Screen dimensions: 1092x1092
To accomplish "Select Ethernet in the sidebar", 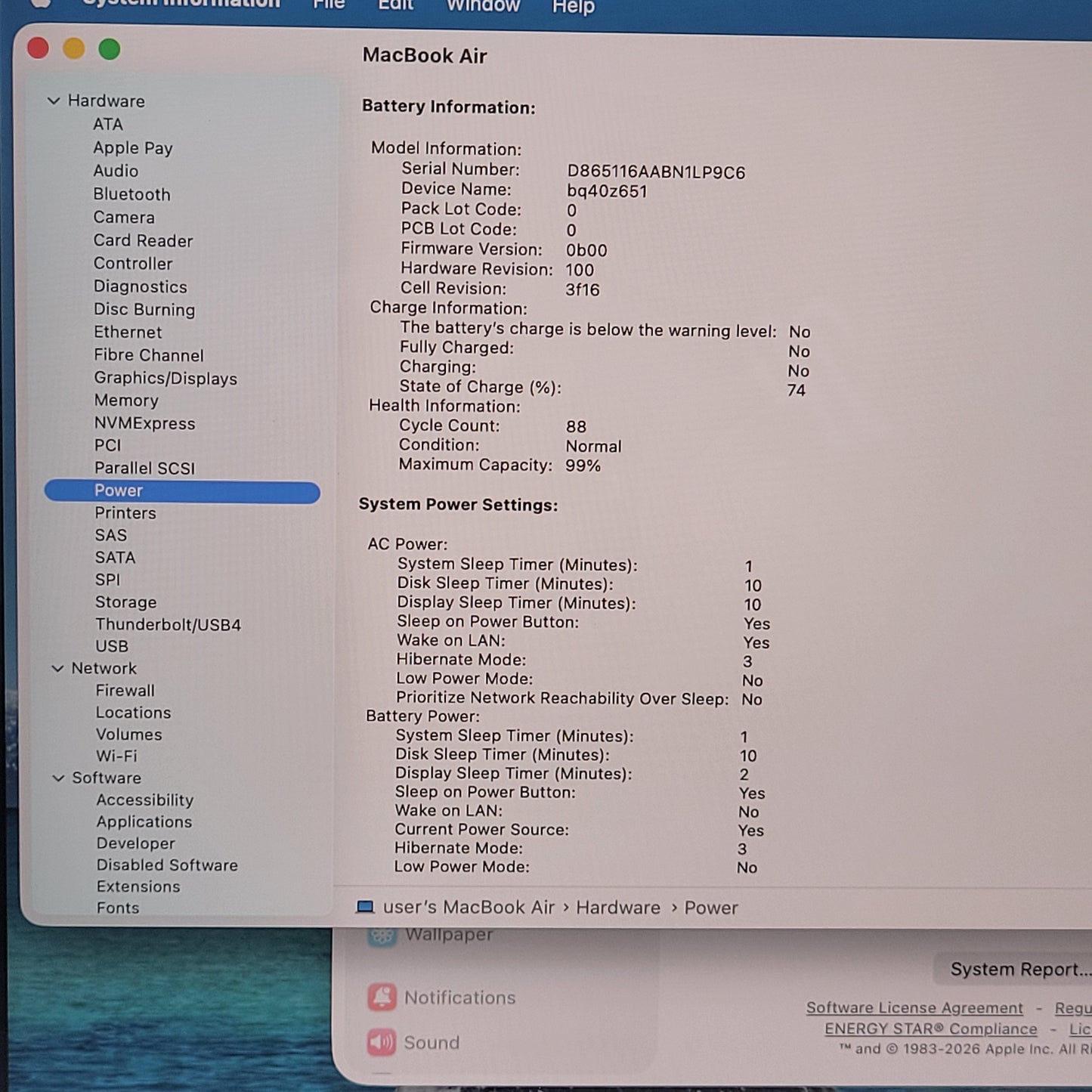I will tap(128, 333).
